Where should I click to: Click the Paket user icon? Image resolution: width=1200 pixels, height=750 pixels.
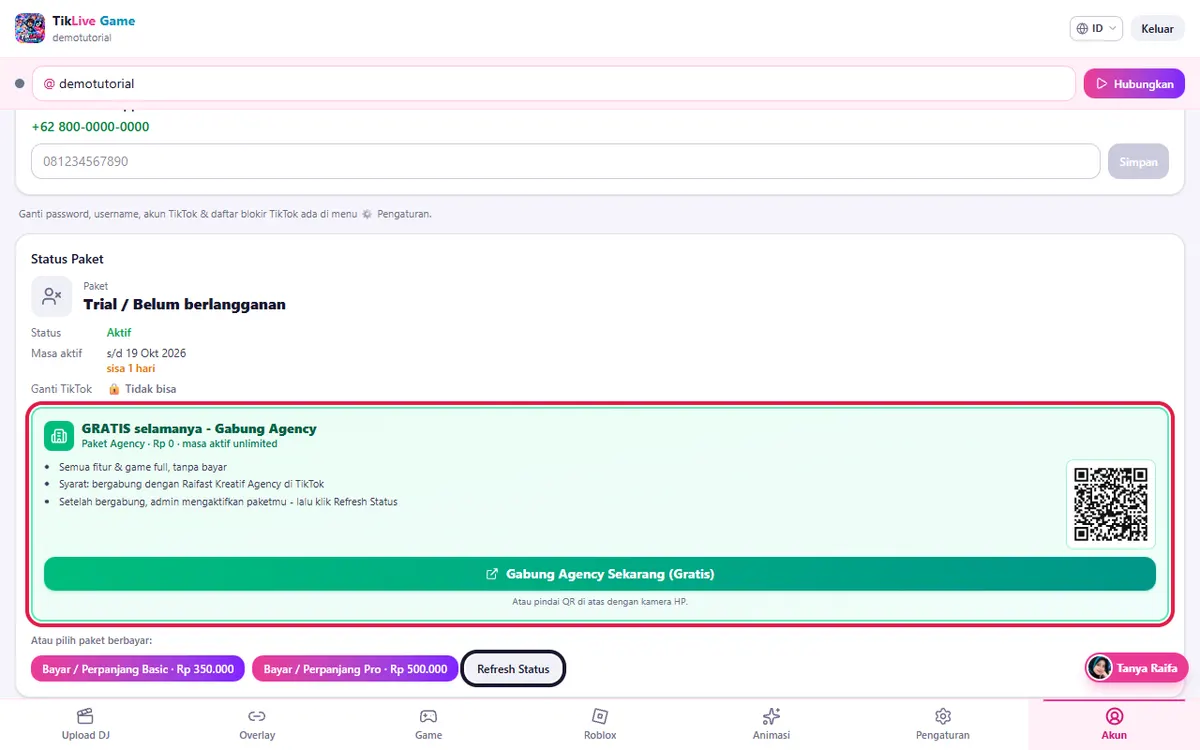(52, 296)
